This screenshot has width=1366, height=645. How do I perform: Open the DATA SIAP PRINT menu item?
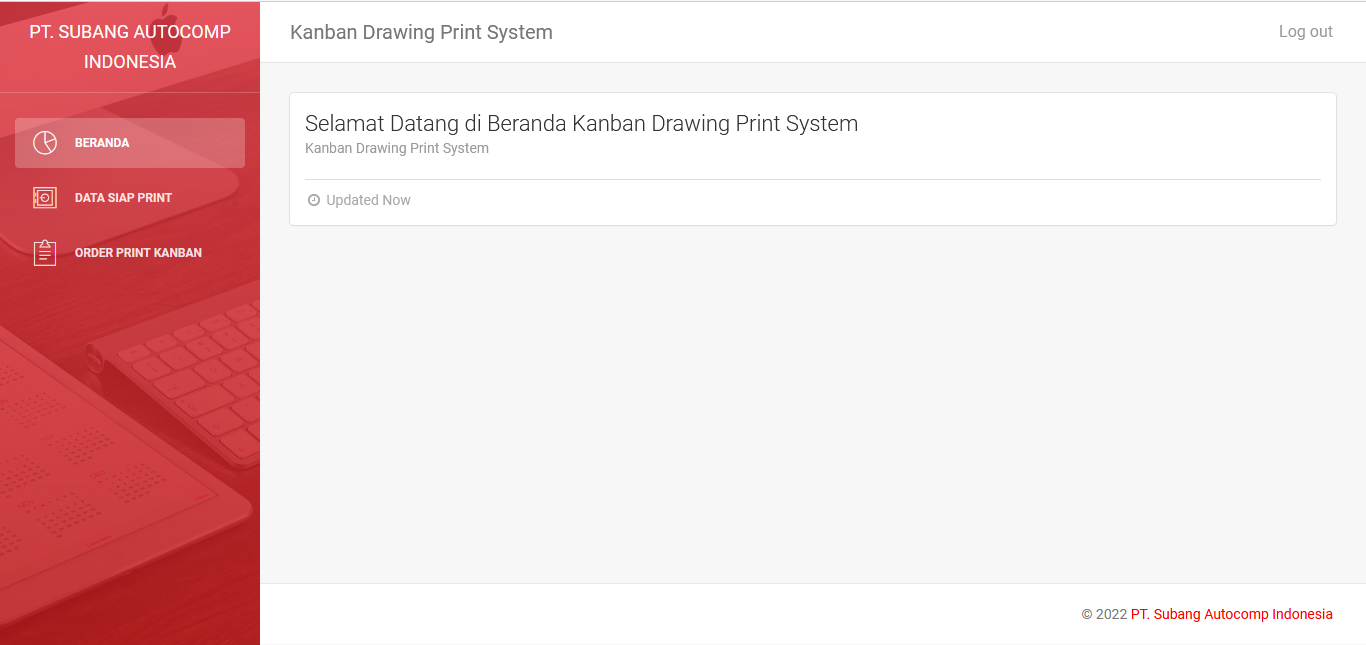pyautogui.click(x=123, y=198)
